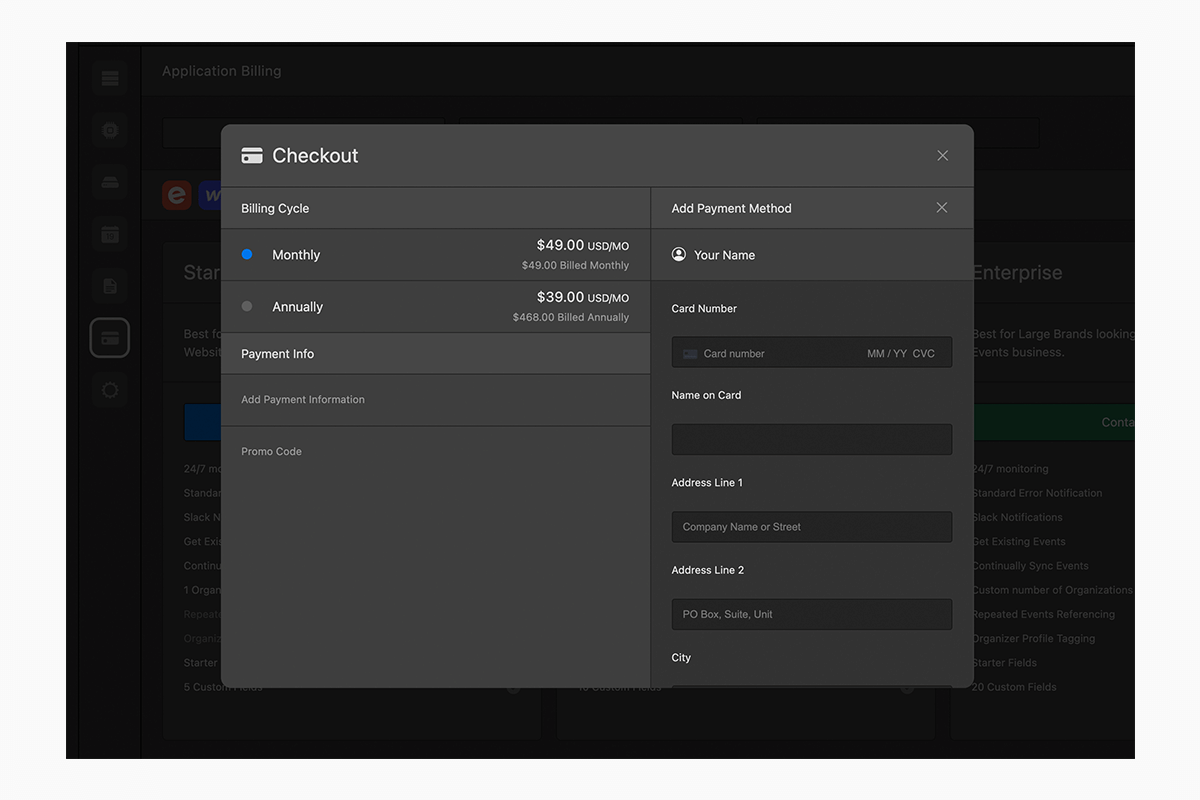The image size is (1200, 800).
Task: Select the Annually billing cycle radio
Action: pos(247,307)
